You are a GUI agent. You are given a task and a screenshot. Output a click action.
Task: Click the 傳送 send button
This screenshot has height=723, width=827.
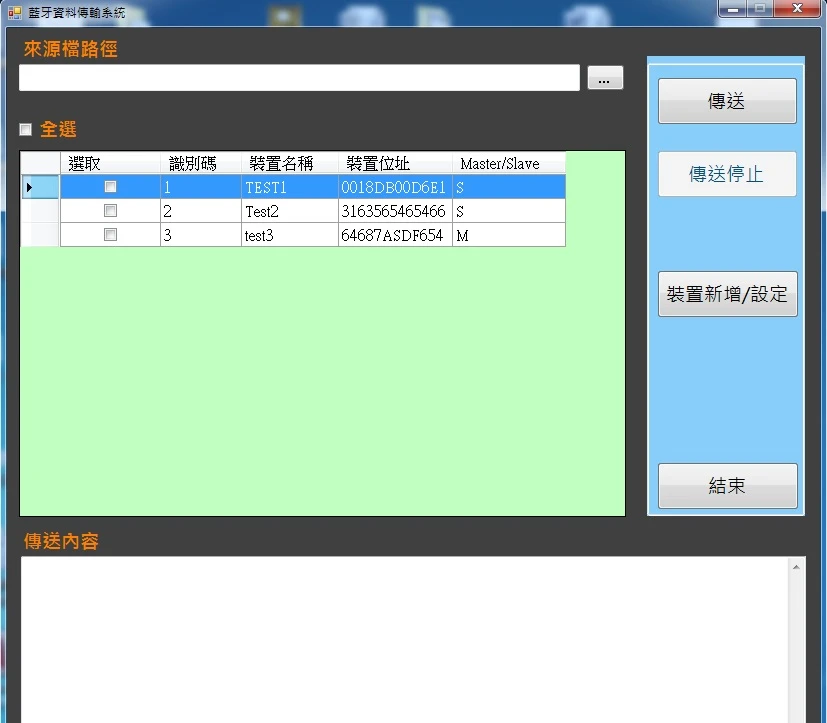[x=727, y=101]
